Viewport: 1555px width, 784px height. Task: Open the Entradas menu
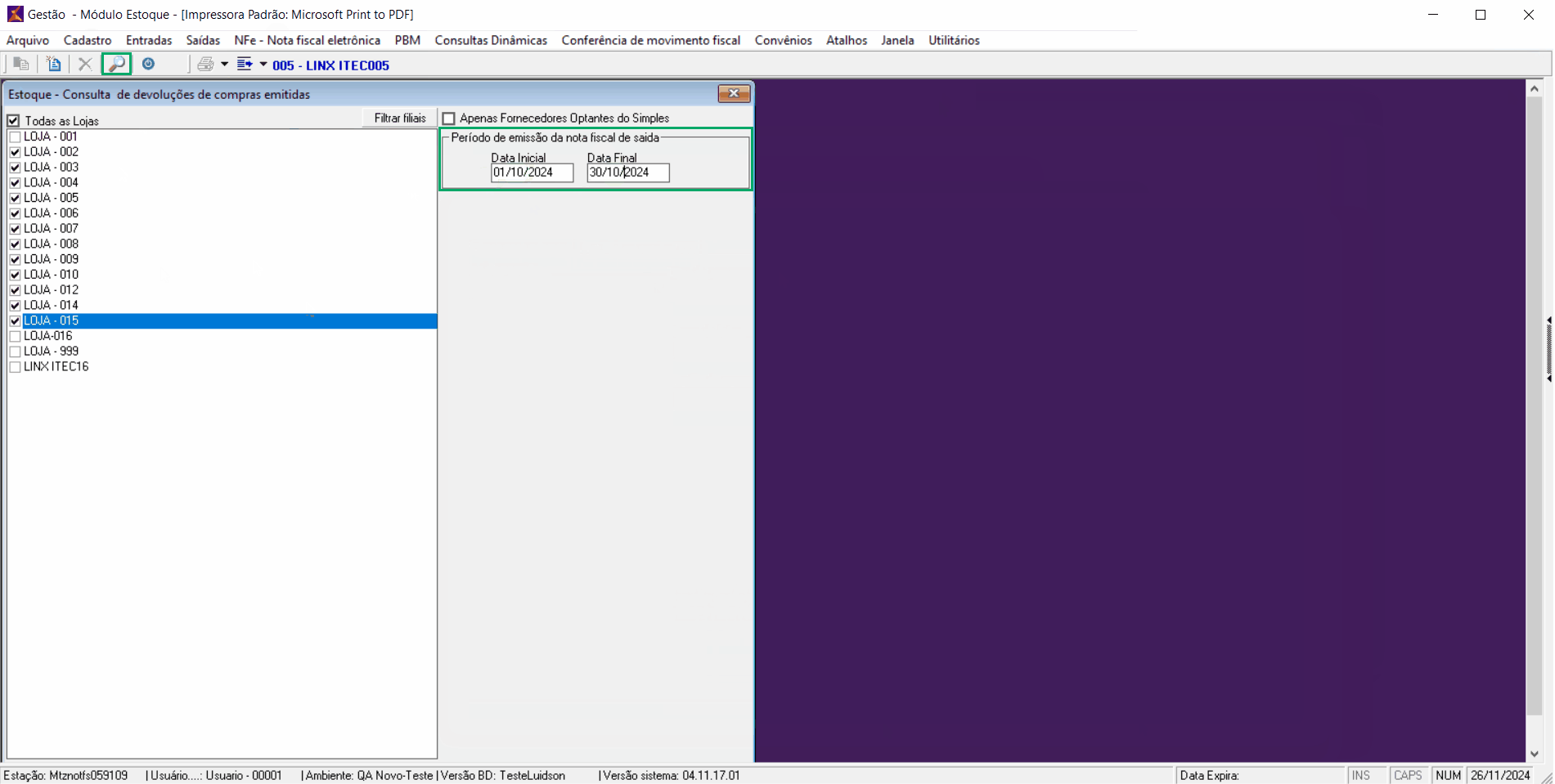(x=149, y=40)
